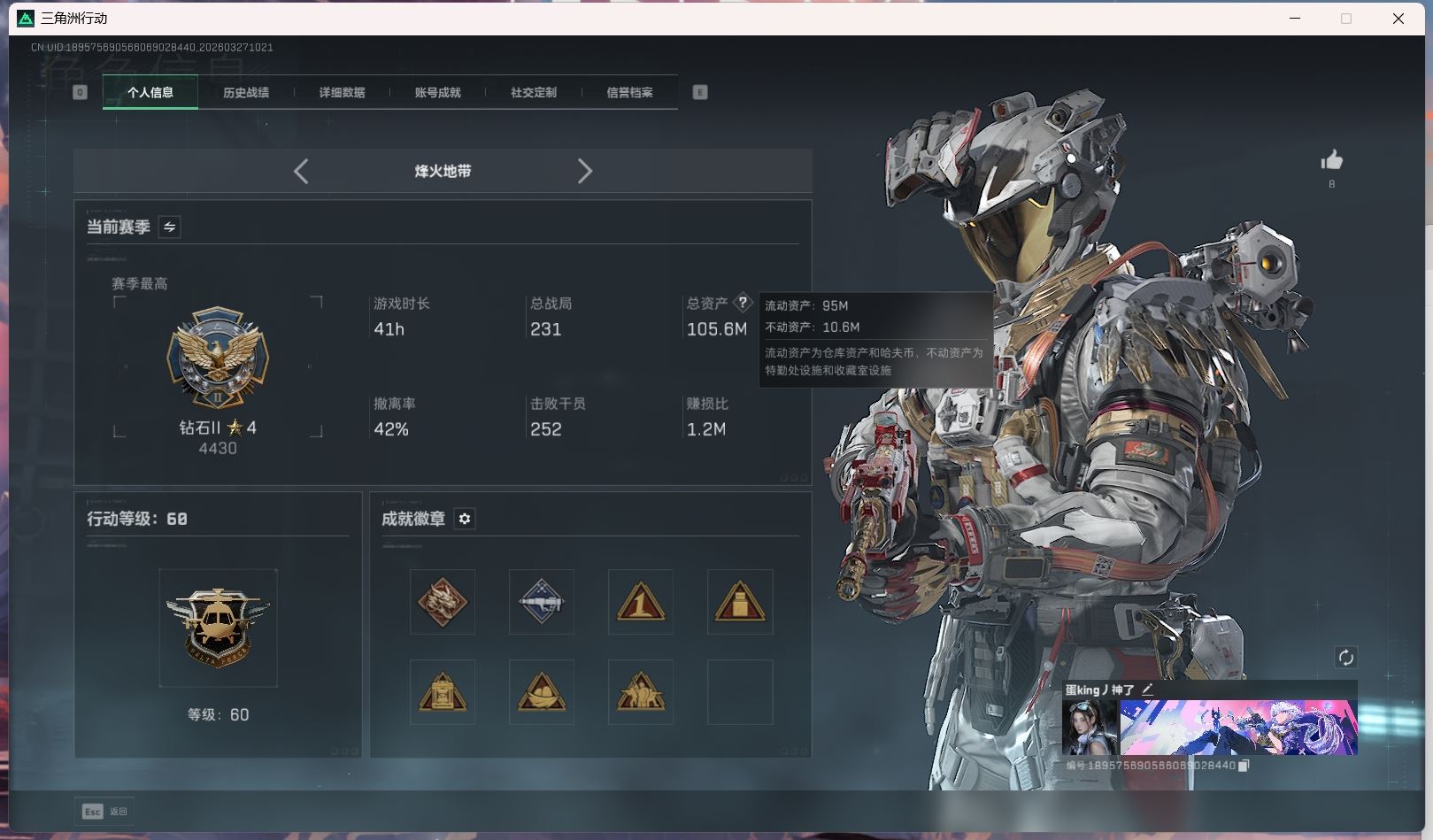The image size is (1433, 840).
Task: Open achievement badge settings gear
Action: (x=465, y=519)
